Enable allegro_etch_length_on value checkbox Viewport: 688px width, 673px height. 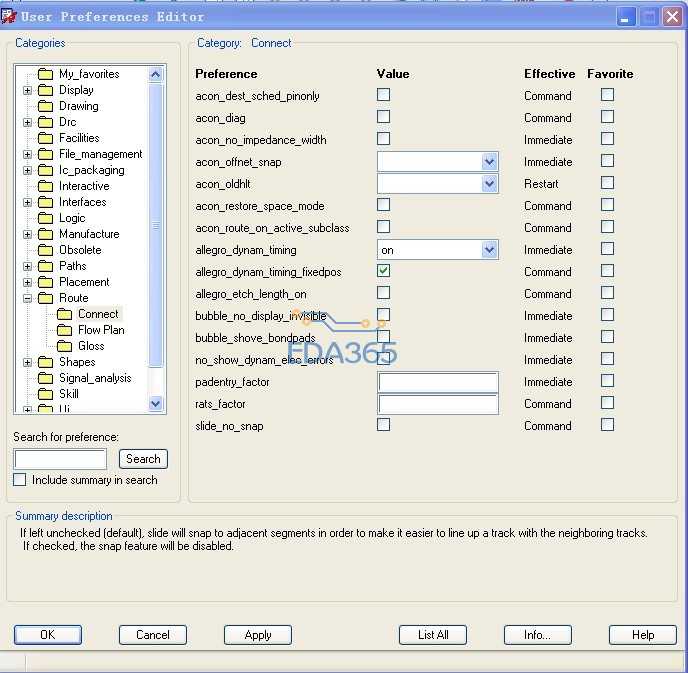point(383,293)
